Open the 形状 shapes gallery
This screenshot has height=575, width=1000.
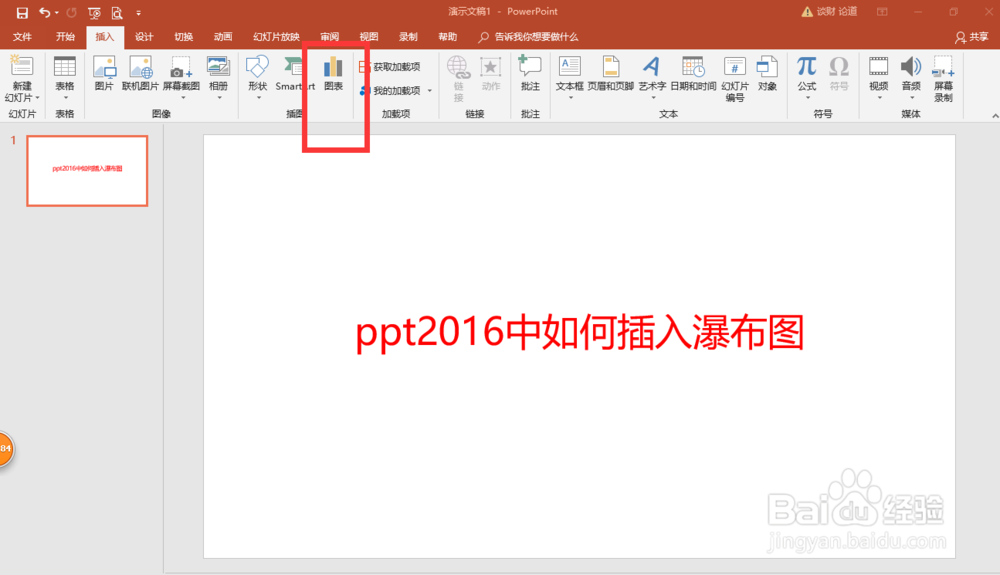(258, 74)
